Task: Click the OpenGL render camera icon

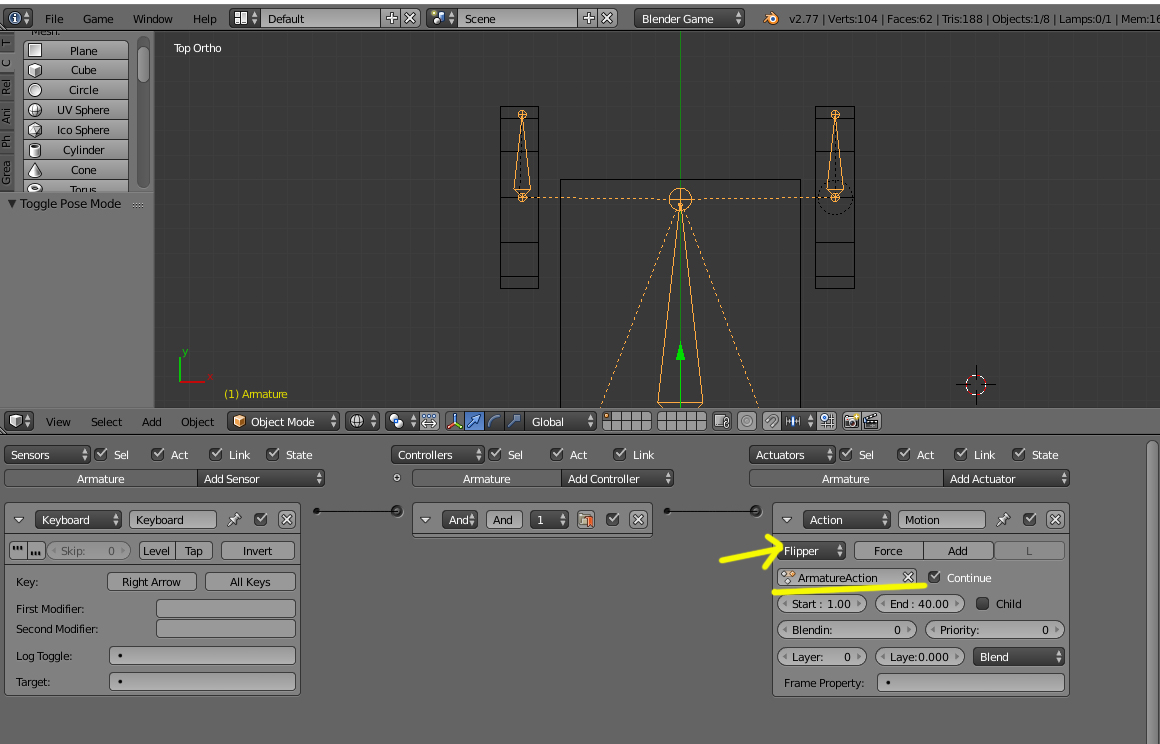Action: tap(852, 422)
